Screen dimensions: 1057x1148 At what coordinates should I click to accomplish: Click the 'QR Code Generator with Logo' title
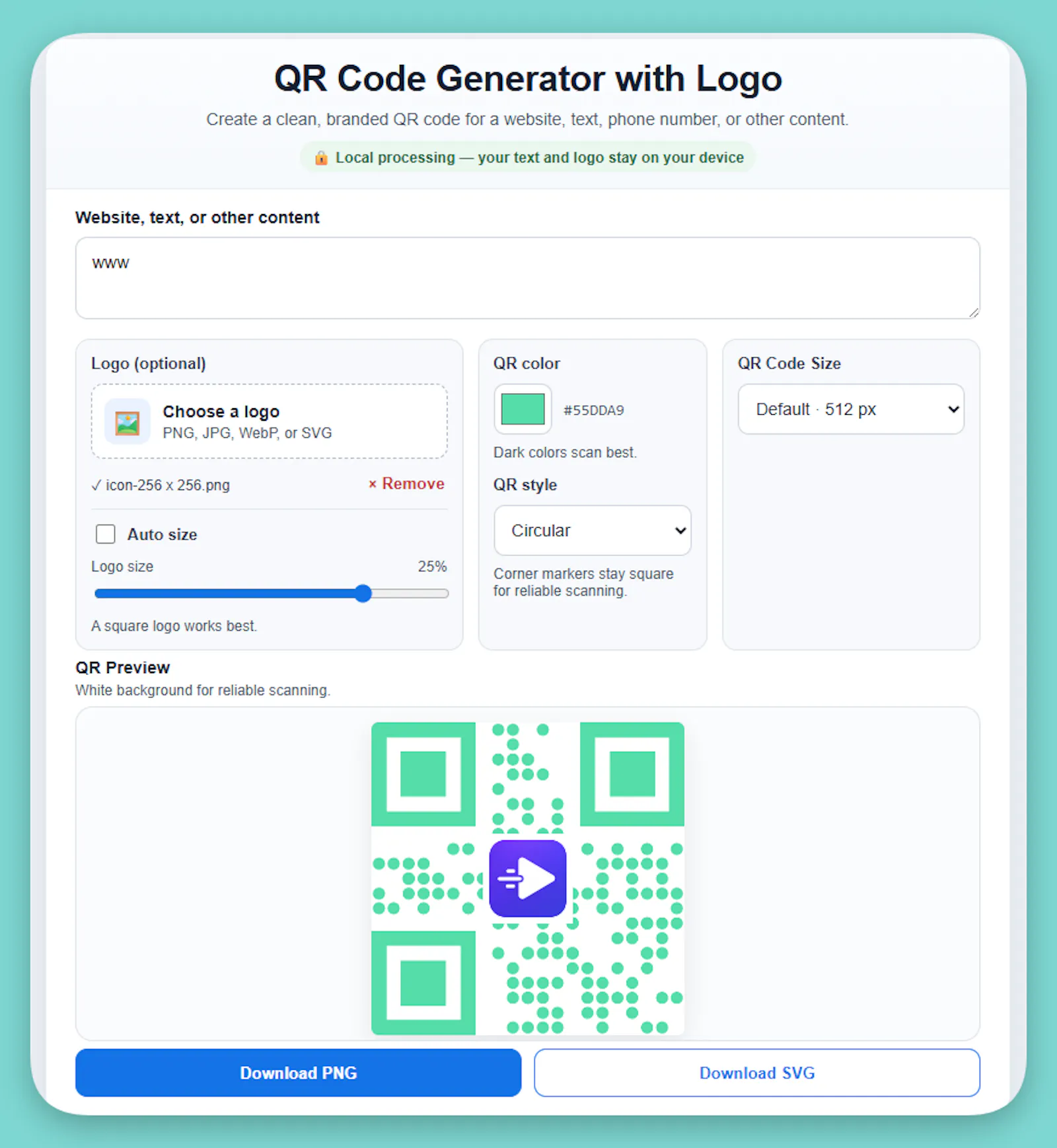[x=528, y=79]
